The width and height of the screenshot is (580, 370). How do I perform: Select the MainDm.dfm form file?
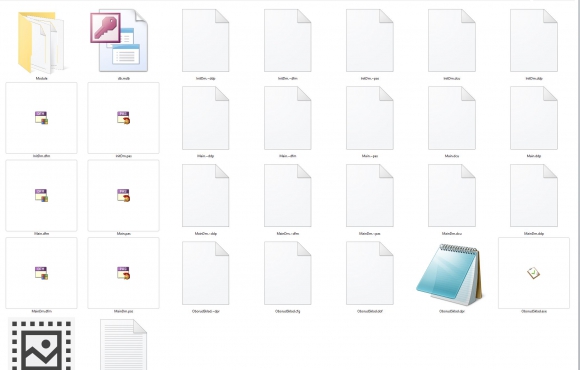[41, 273]
